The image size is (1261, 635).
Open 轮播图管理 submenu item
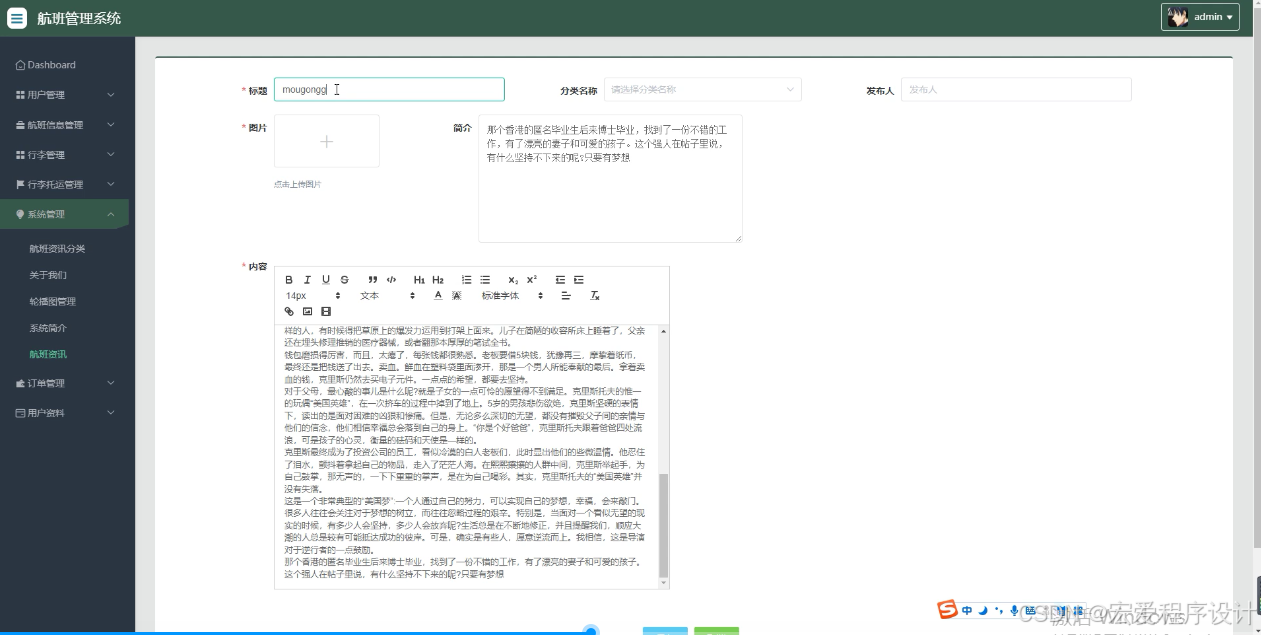click(52, 301)
